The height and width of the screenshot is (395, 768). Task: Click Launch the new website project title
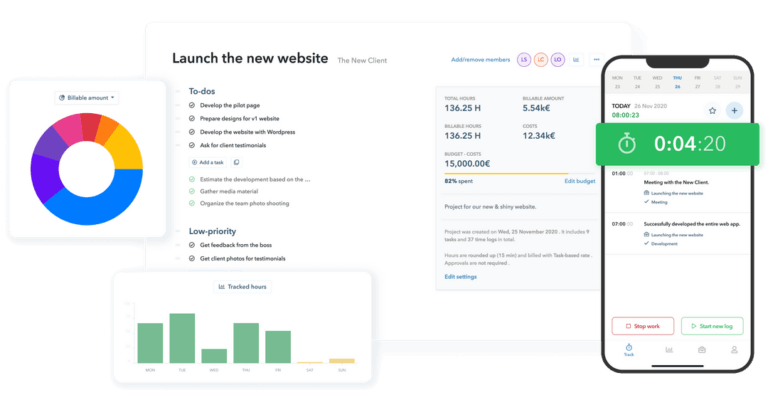250,58
